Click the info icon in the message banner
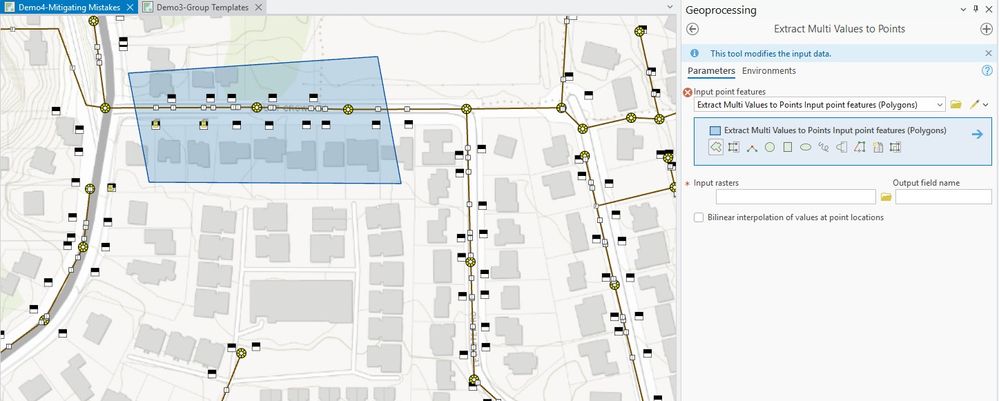999x401 pixels. pos(694,54)
